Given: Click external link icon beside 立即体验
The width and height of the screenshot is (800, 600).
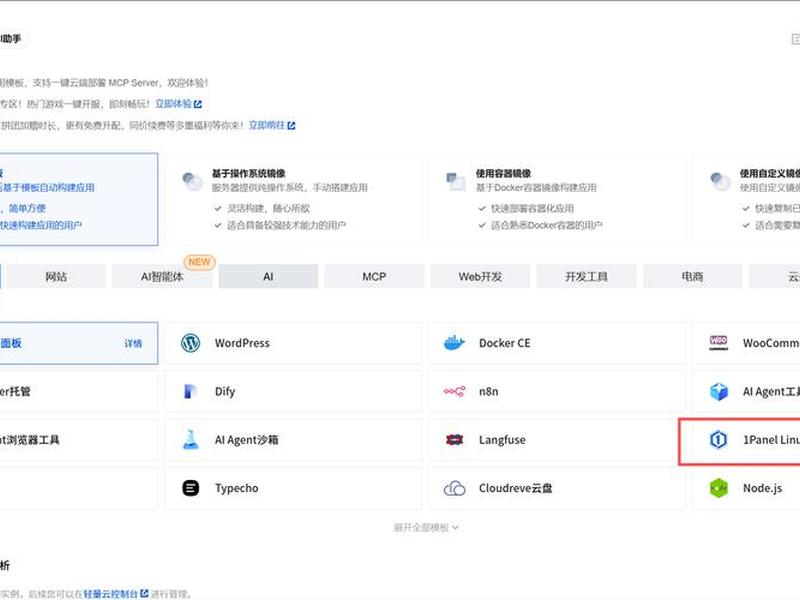Looking at the screenshot, I should coord(198,104).
